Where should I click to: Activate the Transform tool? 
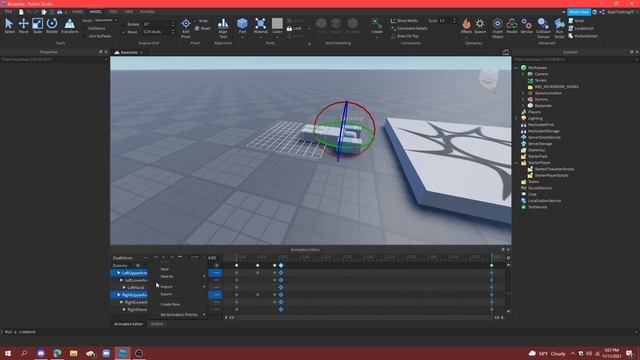click(70, 26)
